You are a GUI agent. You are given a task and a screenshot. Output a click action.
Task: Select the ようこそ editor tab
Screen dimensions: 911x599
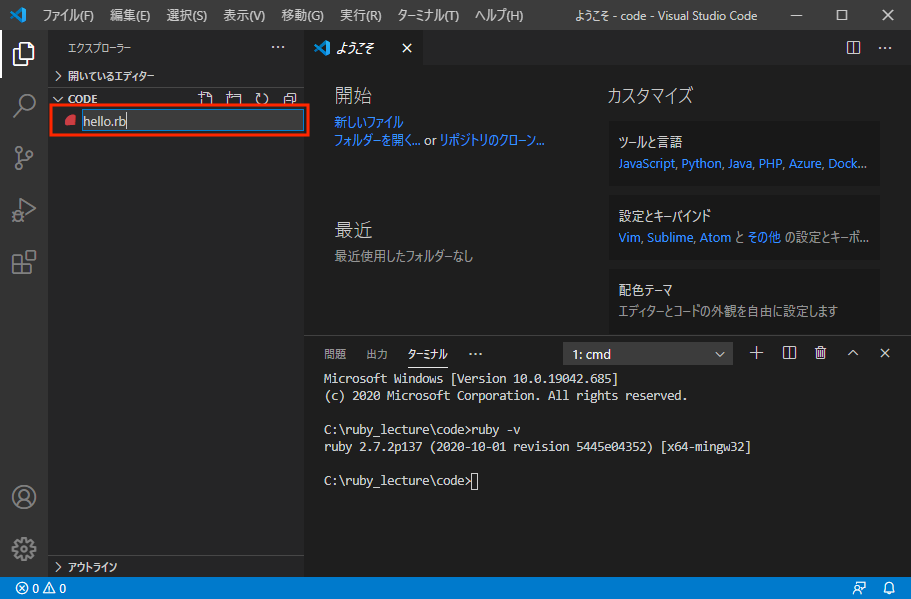pyautogui.click(x=354, y=48)
